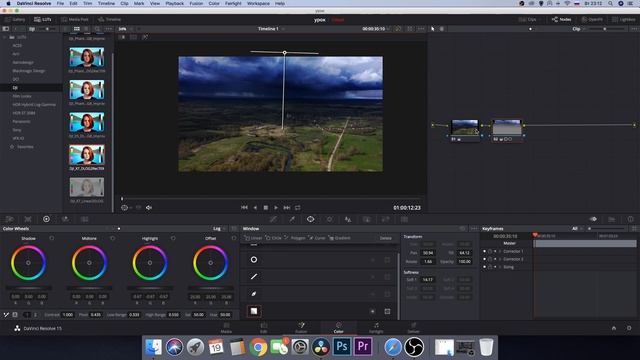Click the home project manager icon
Screen dimensions: 640x360
613,328
